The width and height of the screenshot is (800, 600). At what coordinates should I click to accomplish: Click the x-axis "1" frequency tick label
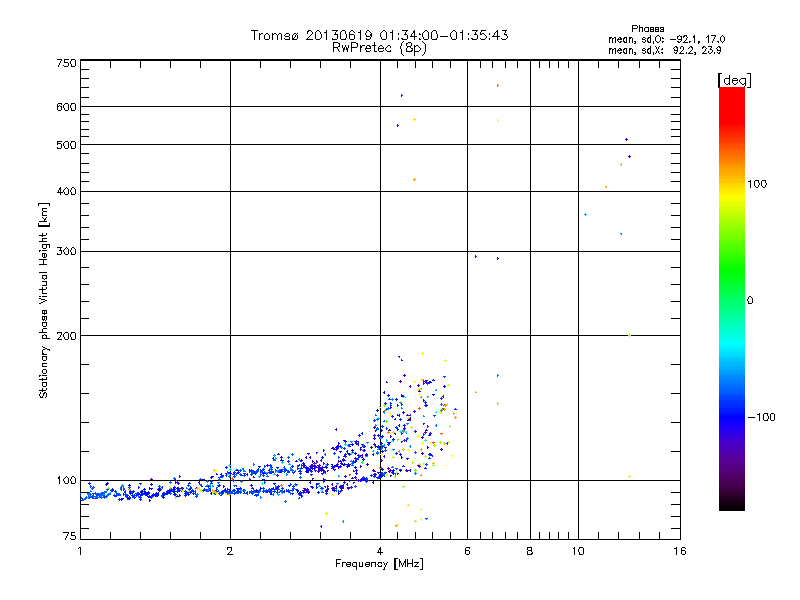pos(80,551)
